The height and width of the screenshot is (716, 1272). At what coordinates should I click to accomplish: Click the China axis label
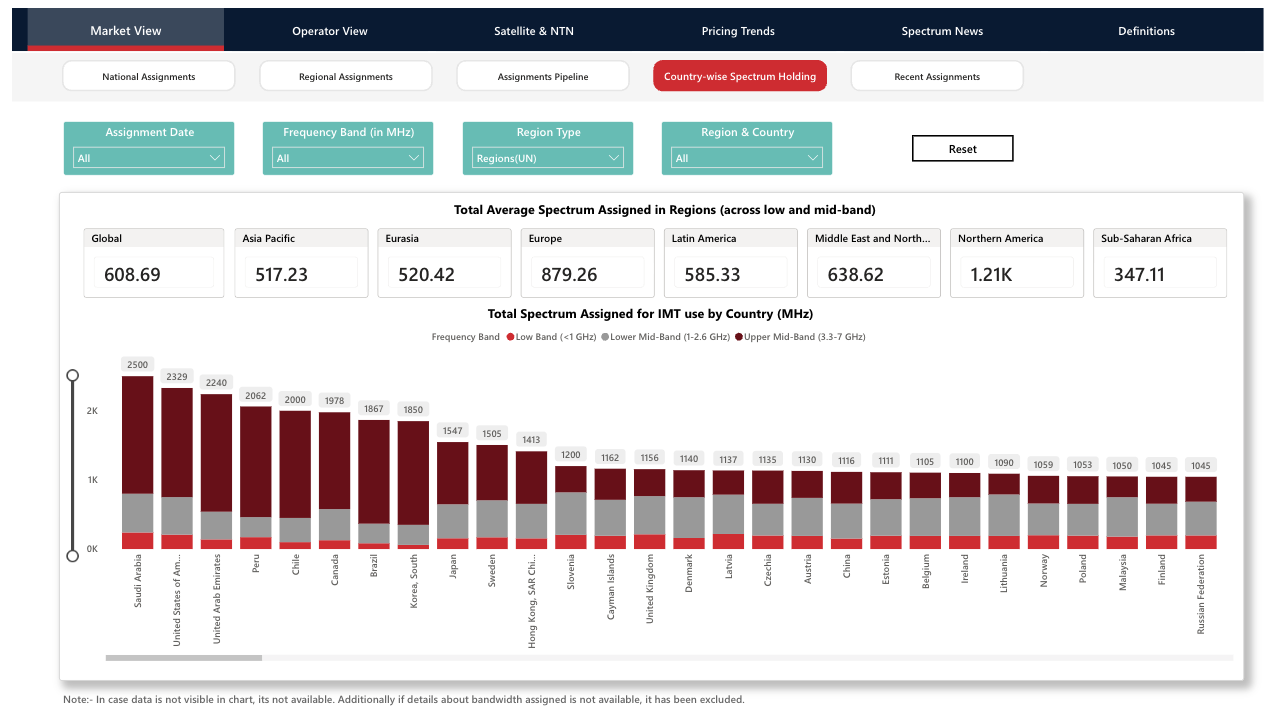coord(847,569)
